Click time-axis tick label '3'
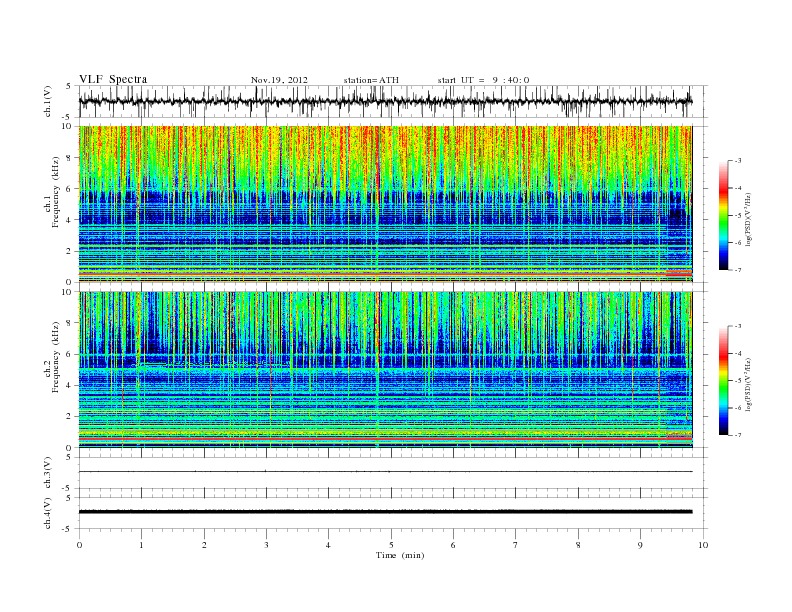Image resolution: width=792 pixels, height=612 pixels. [x=266, y=545]
